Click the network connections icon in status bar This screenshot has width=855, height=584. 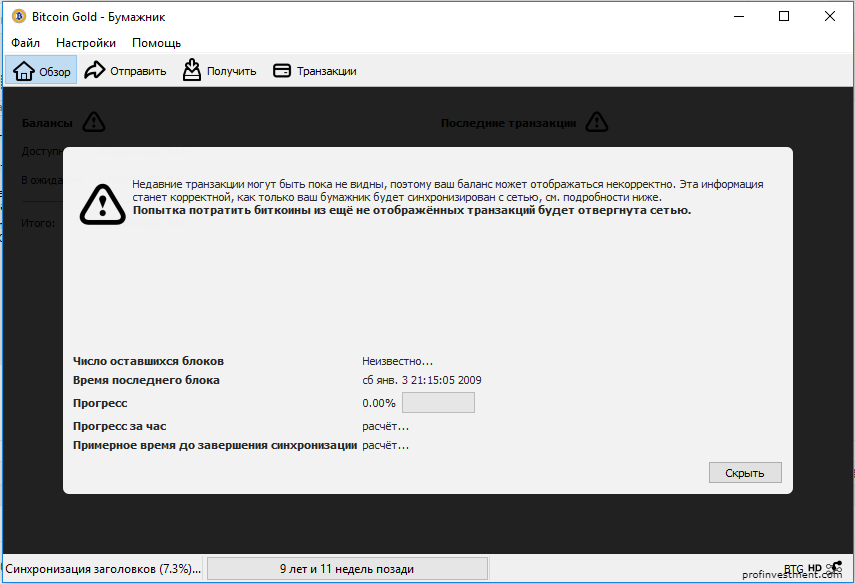834,568
